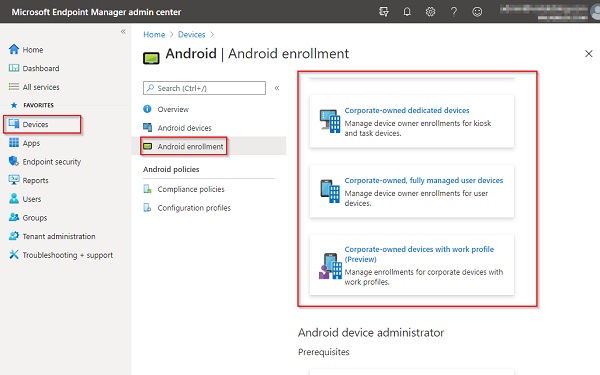Open portal settings gear icon
This screenshot has height=375, width=600.
(430, 12)
